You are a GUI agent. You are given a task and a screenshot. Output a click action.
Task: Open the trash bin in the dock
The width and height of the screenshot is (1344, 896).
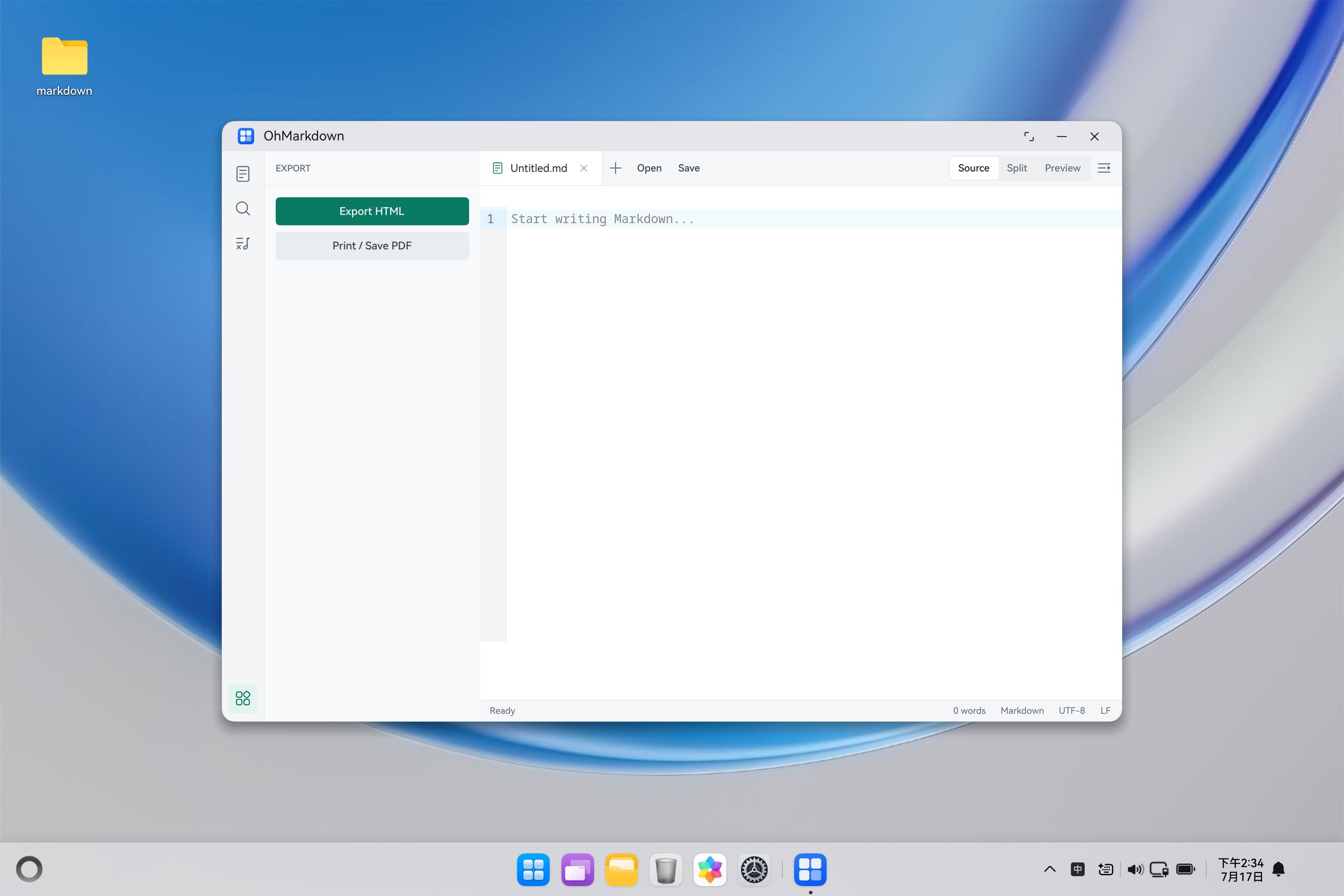tap(666, 869)
